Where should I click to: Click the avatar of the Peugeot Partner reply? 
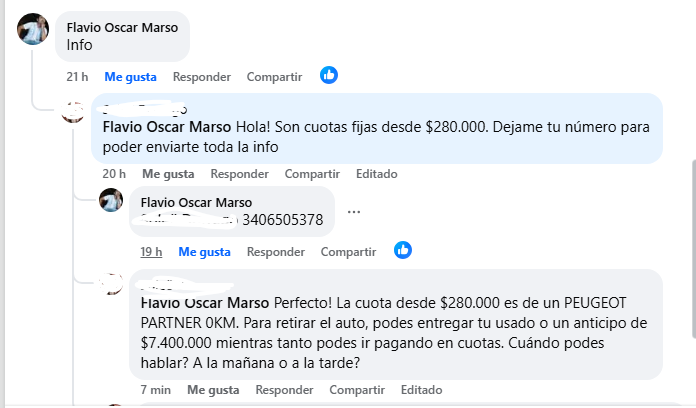[x=113, y=284]
